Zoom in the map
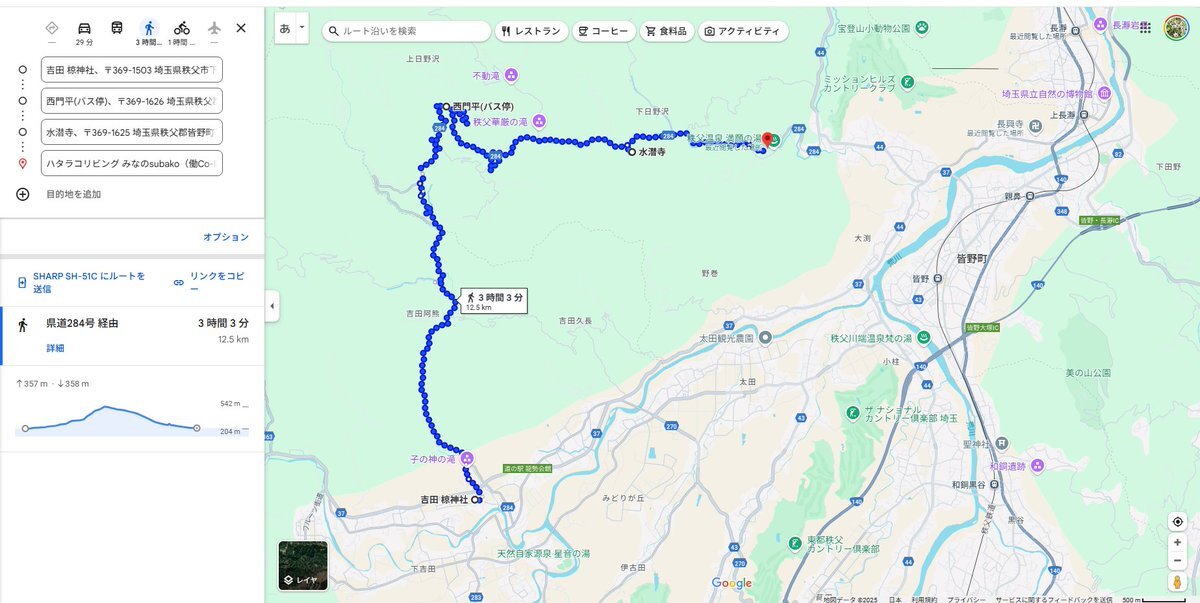 click(1178, 542)
